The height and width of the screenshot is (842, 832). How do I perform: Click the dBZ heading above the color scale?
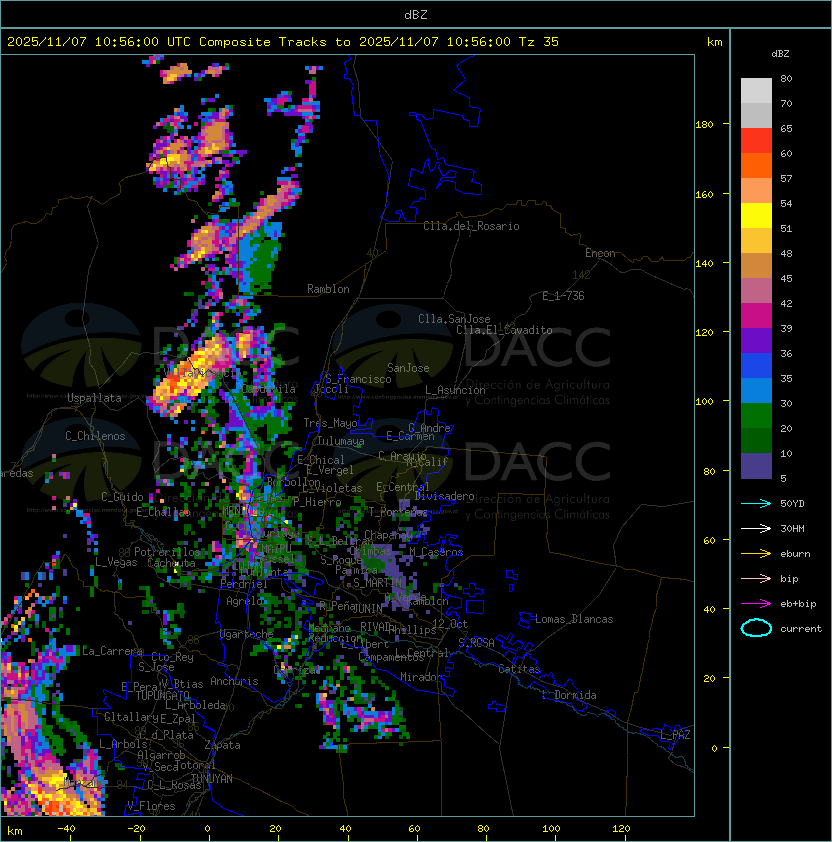coord(780,54)
